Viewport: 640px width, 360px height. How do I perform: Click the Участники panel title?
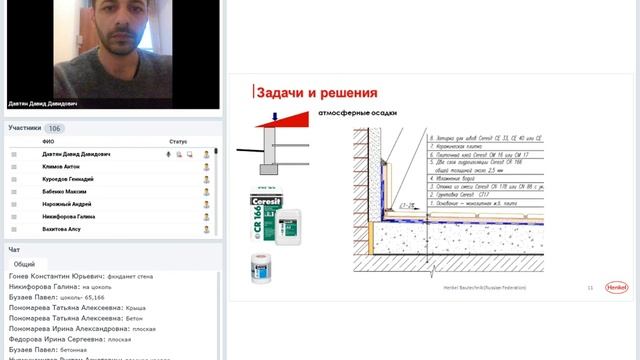coord(24,128)
